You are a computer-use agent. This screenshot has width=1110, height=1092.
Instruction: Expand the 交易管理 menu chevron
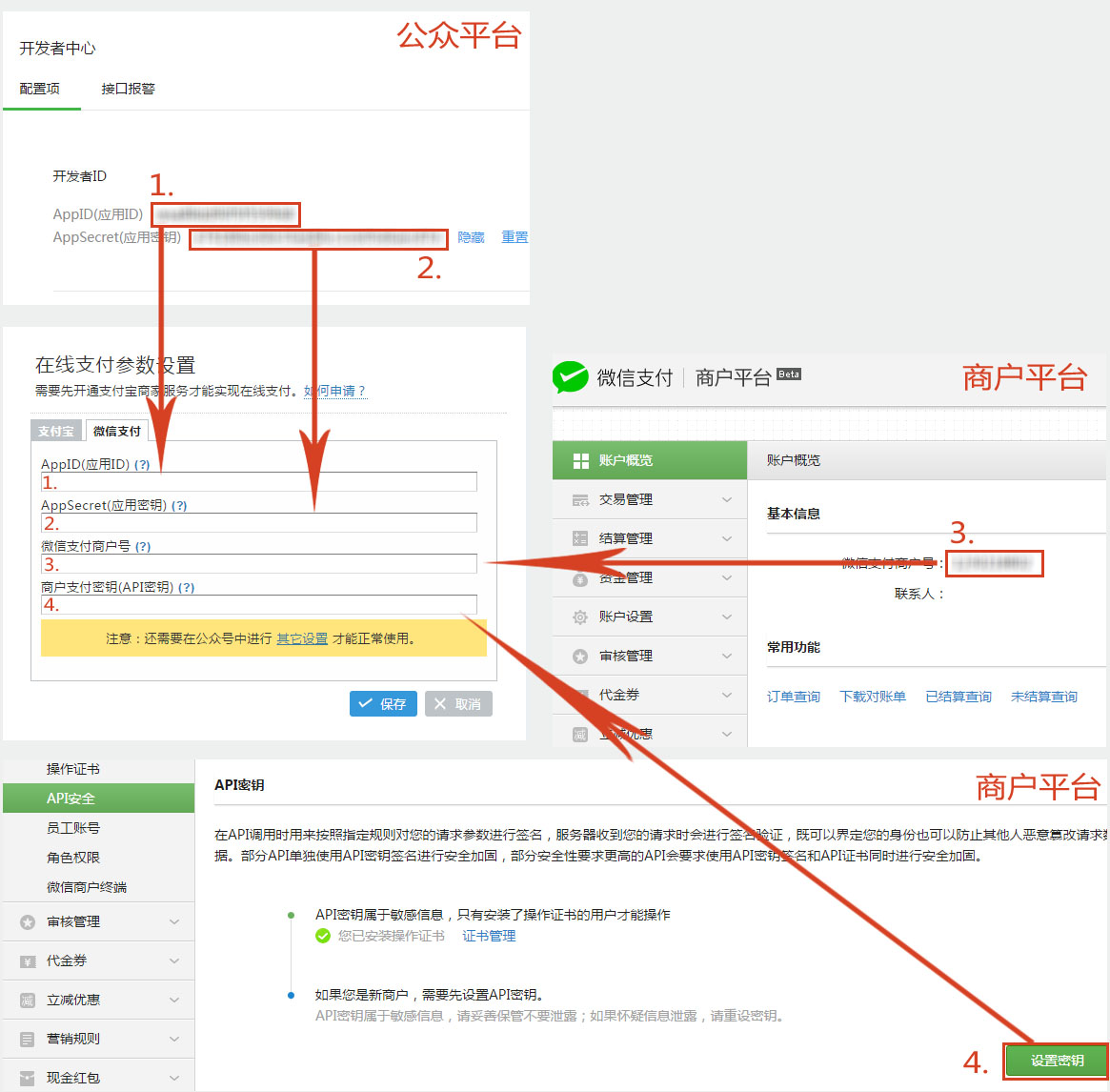(x=727, y=500)
